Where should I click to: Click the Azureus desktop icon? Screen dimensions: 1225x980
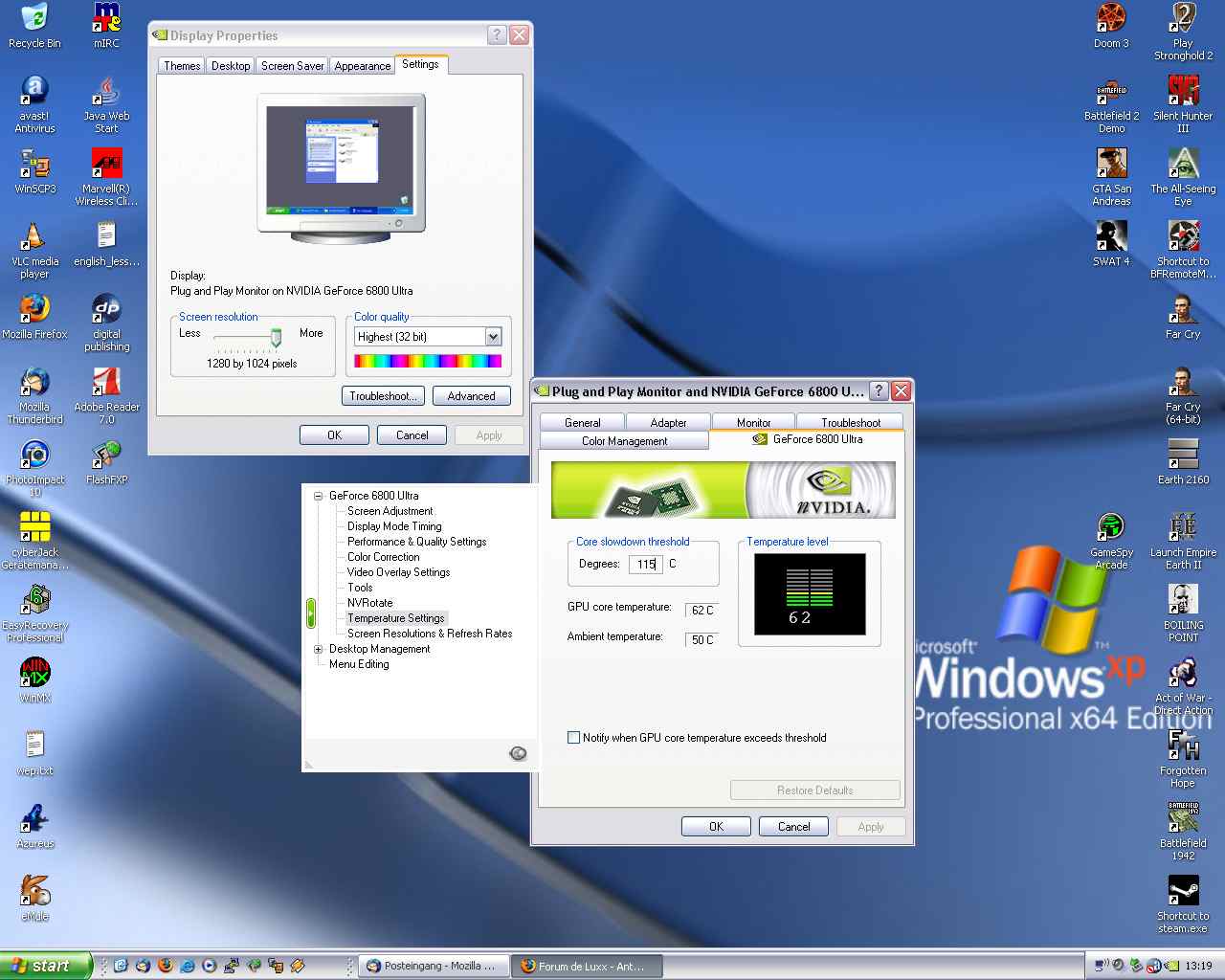pyautogui.click(x=34, y=826)
